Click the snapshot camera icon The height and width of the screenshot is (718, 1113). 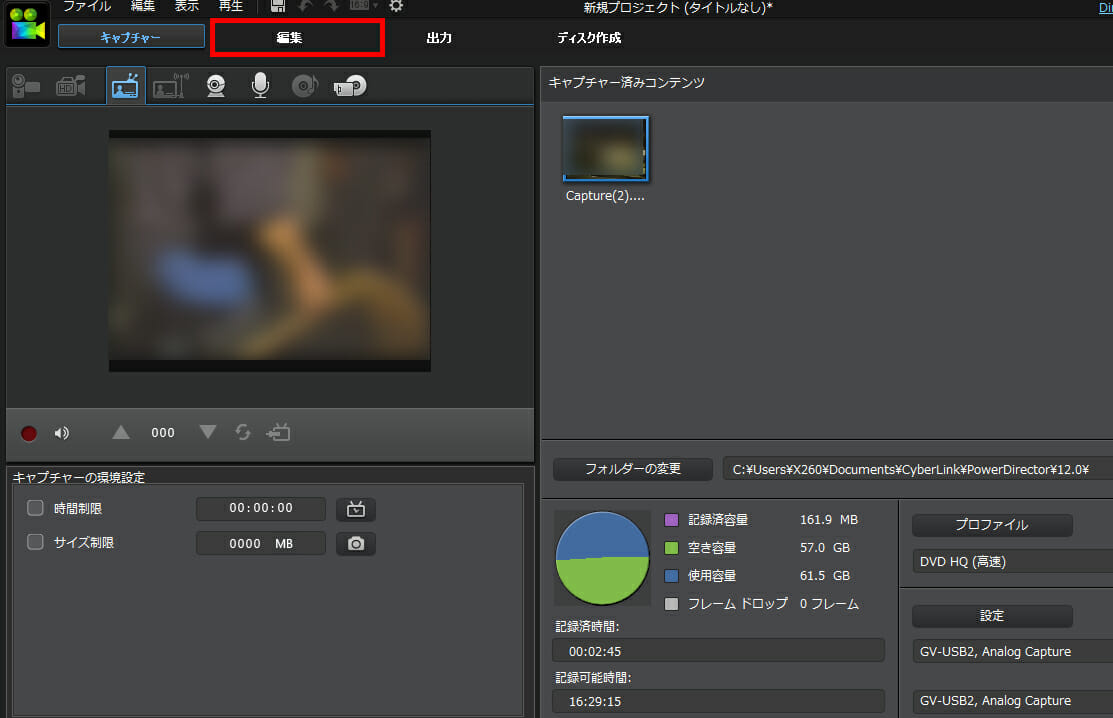355,543
